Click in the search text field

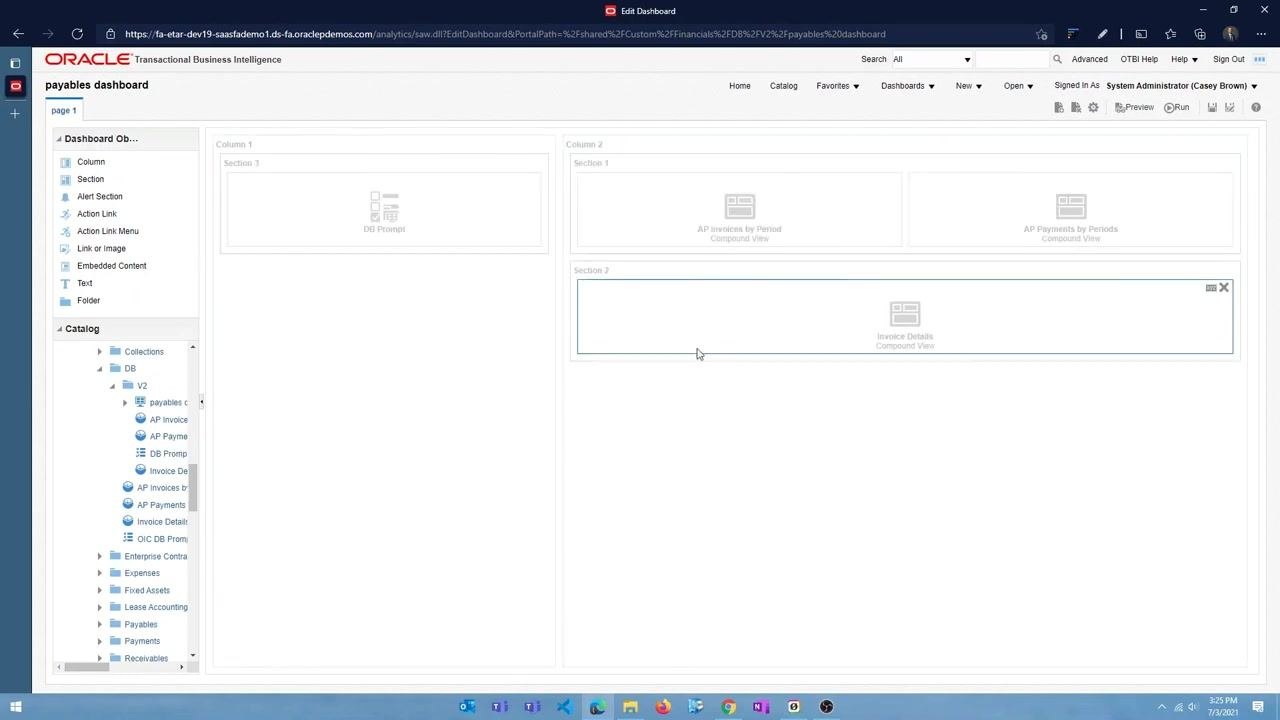1012,60
